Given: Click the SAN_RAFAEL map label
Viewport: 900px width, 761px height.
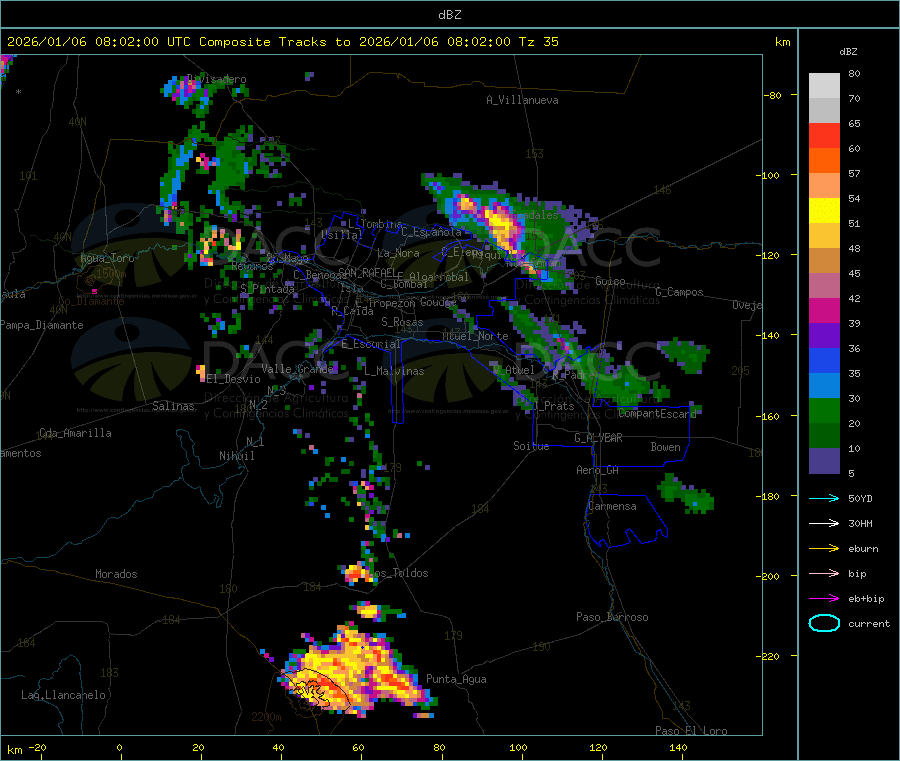Looking at the screenshot, I should pos(367,272).
